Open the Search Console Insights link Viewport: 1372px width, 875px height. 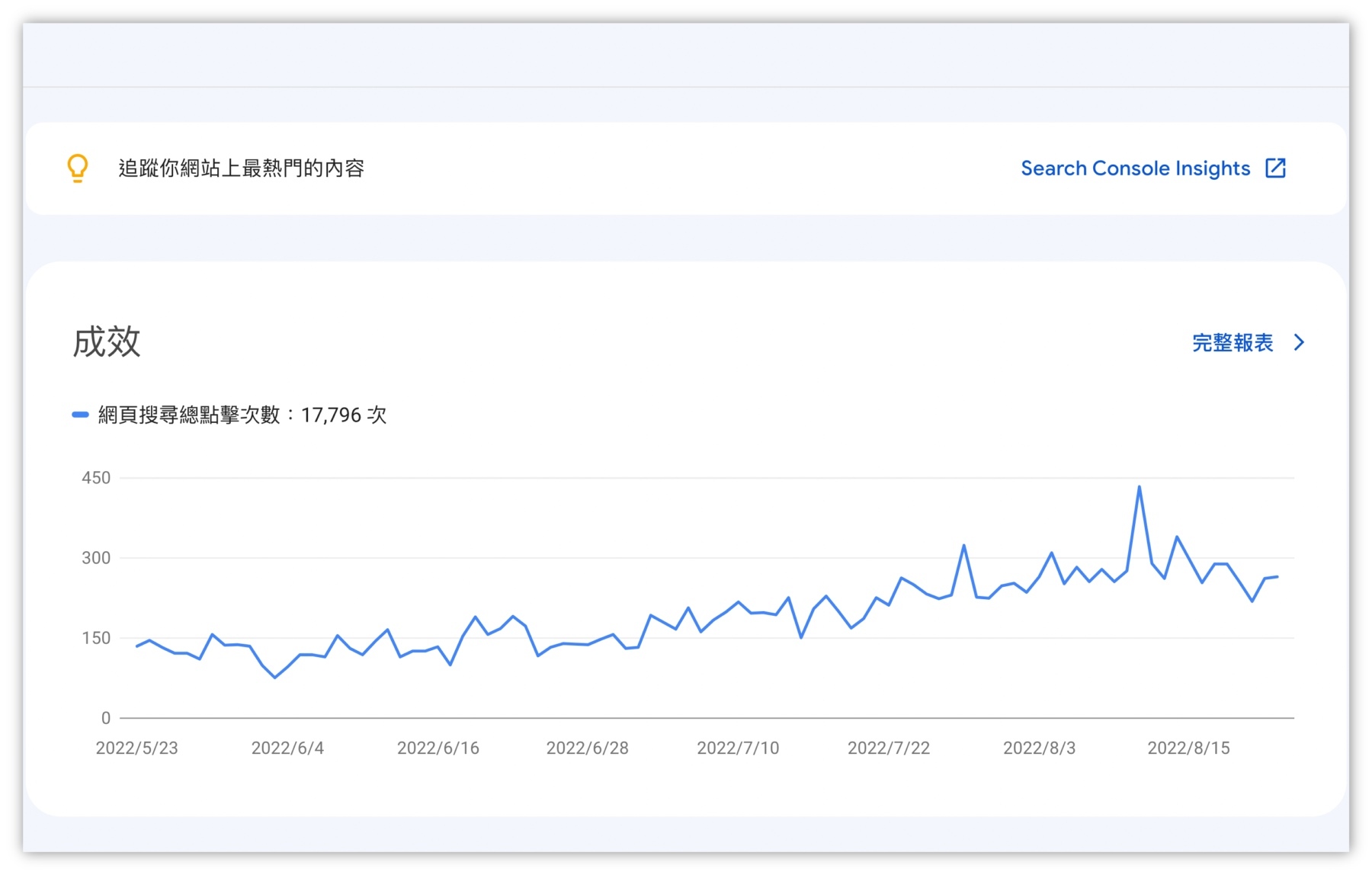(x=1135, y=168)
